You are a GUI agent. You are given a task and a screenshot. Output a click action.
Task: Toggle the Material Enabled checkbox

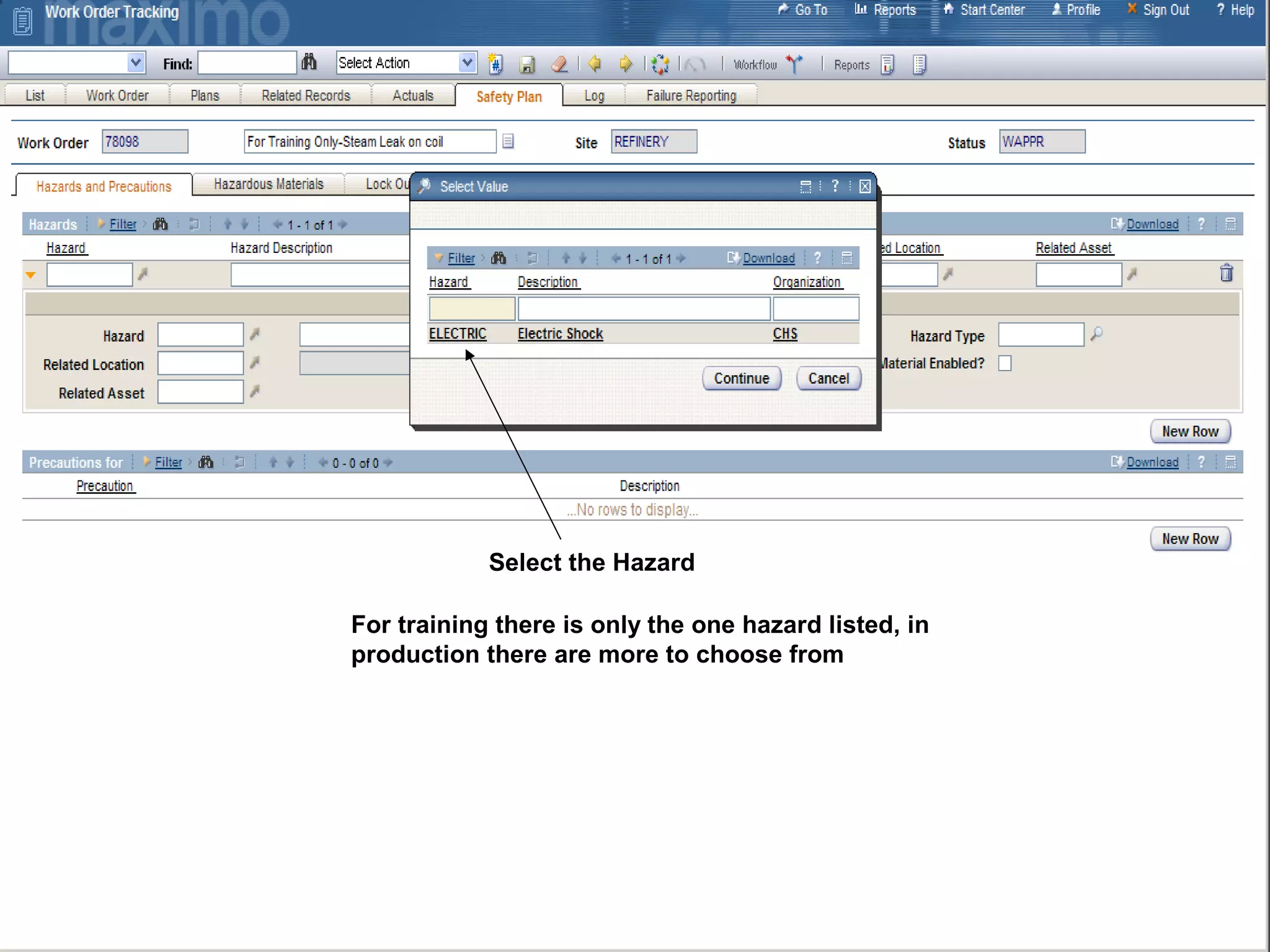1005,363
